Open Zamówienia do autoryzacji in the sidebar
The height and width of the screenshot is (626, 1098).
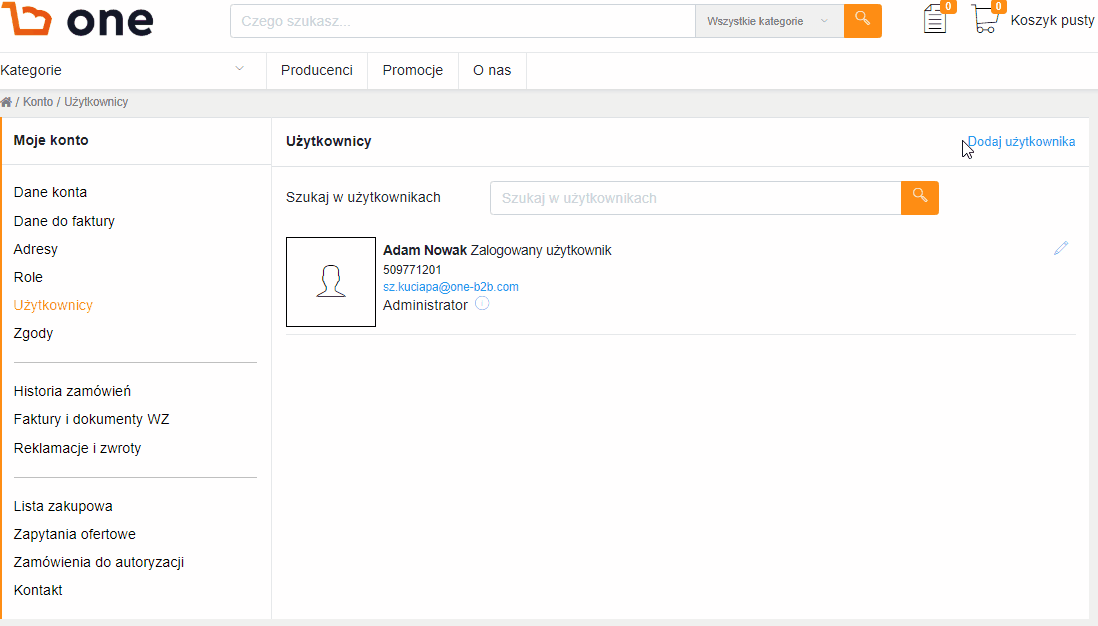pyautogui.click(x=99, y=562)
